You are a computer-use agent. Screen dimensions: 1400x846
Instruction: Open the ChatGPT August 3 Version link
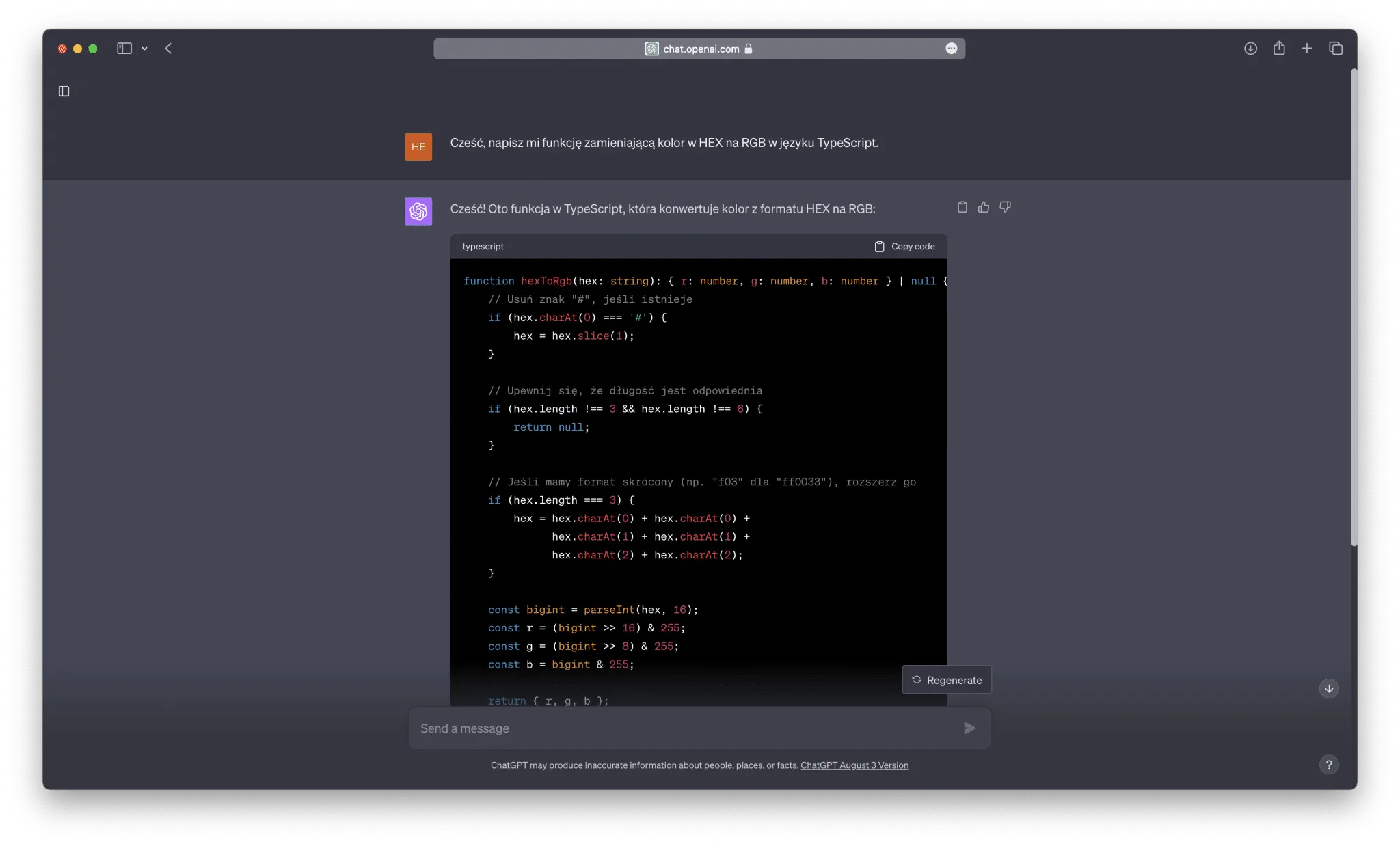(x=854, y=765)
